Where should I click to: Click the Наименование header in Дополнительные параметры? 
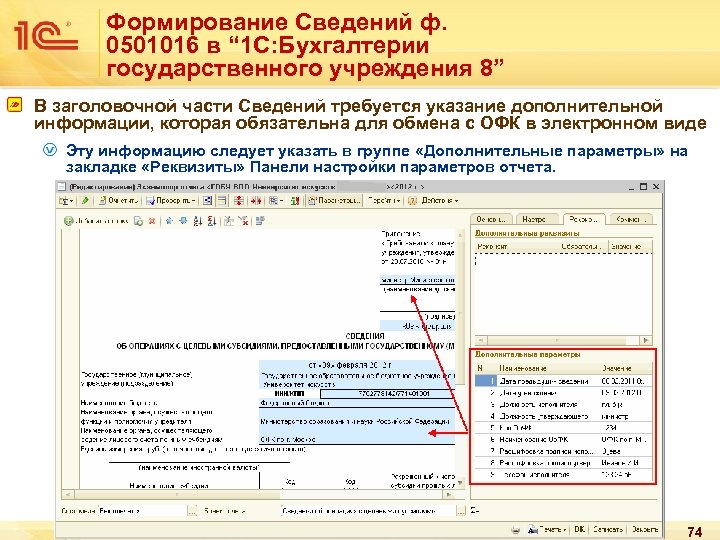point(548,368)
